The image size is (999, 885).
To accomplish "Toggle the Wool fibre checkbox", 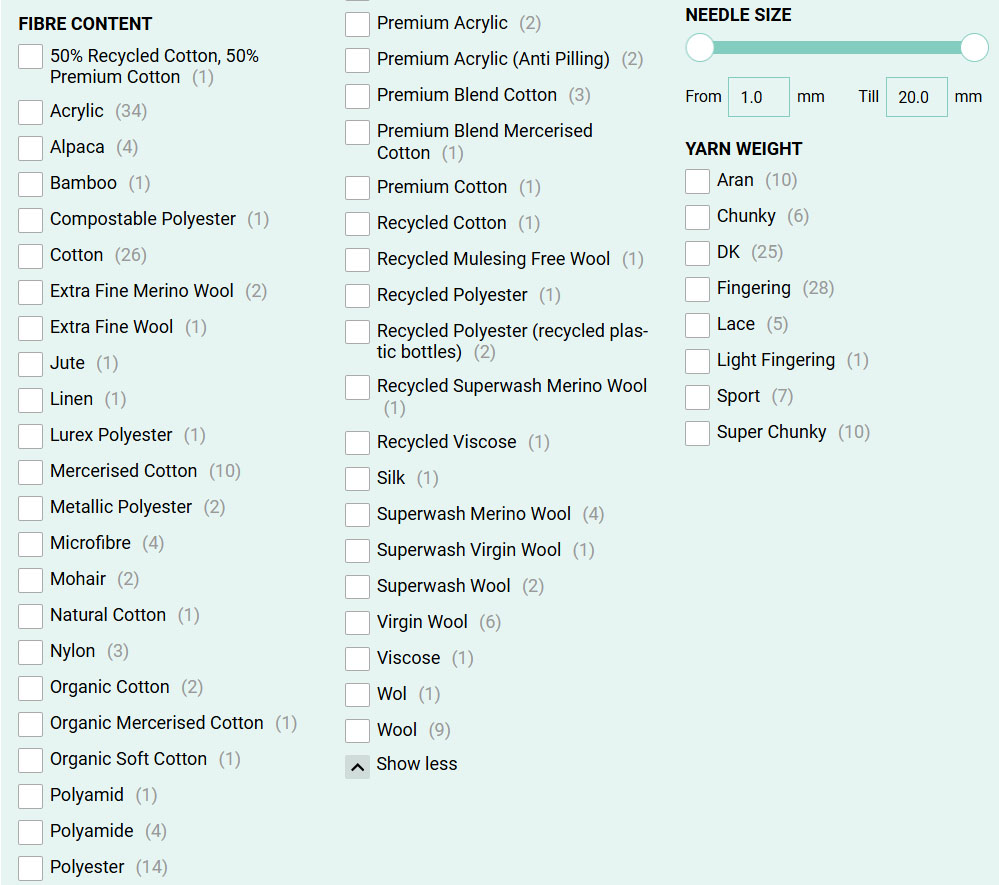I will (x=358, y=731).
